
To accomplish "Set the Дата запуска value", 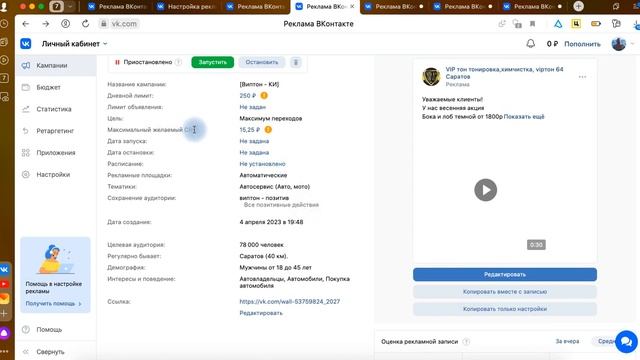I will 254,141.
